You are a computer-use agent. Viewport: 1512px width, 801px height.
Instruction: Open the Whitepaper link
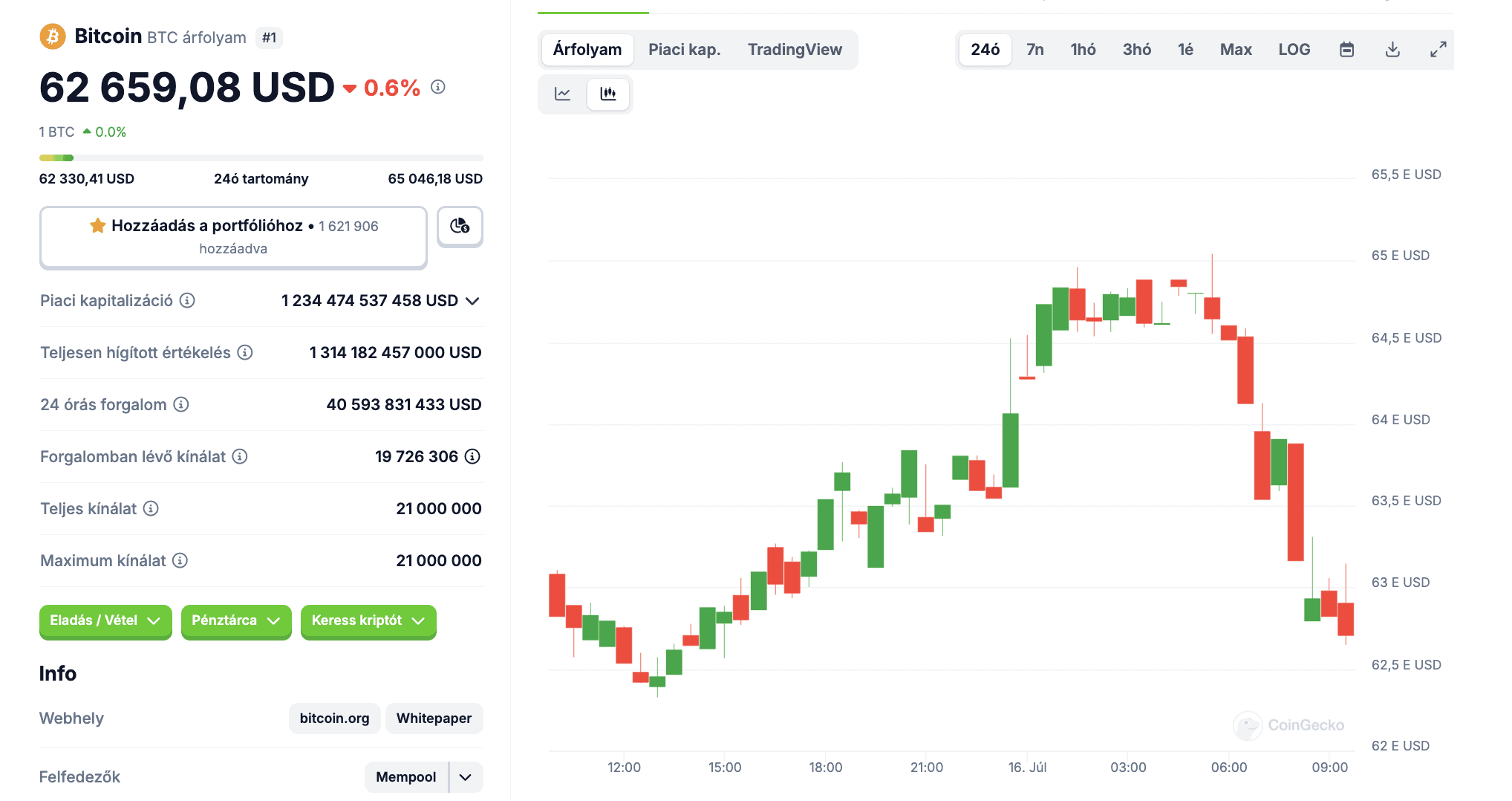tap(434, 719)
